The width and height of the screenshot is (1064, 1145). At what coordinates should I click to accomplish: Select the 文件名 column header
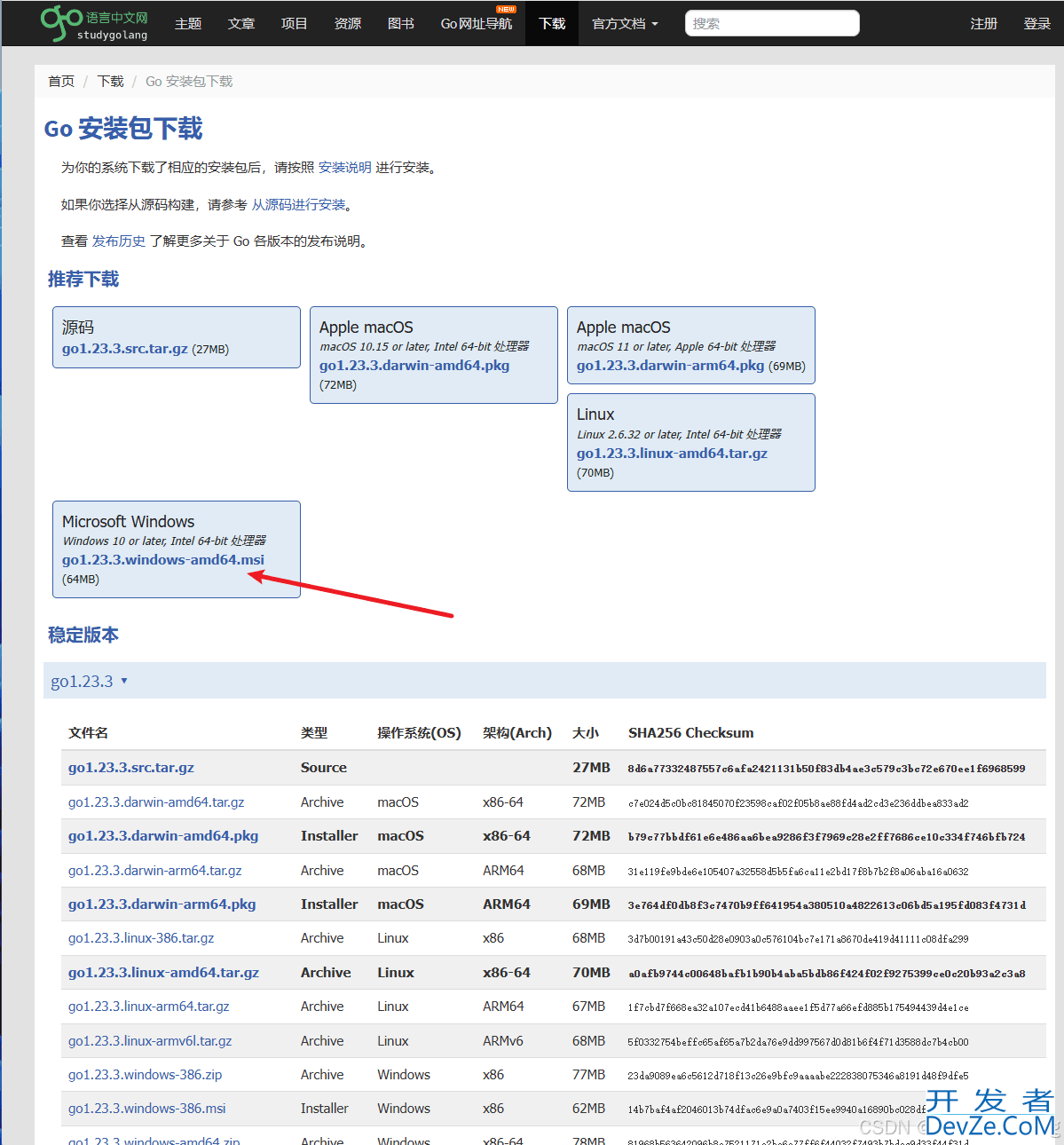click(89, 733)
